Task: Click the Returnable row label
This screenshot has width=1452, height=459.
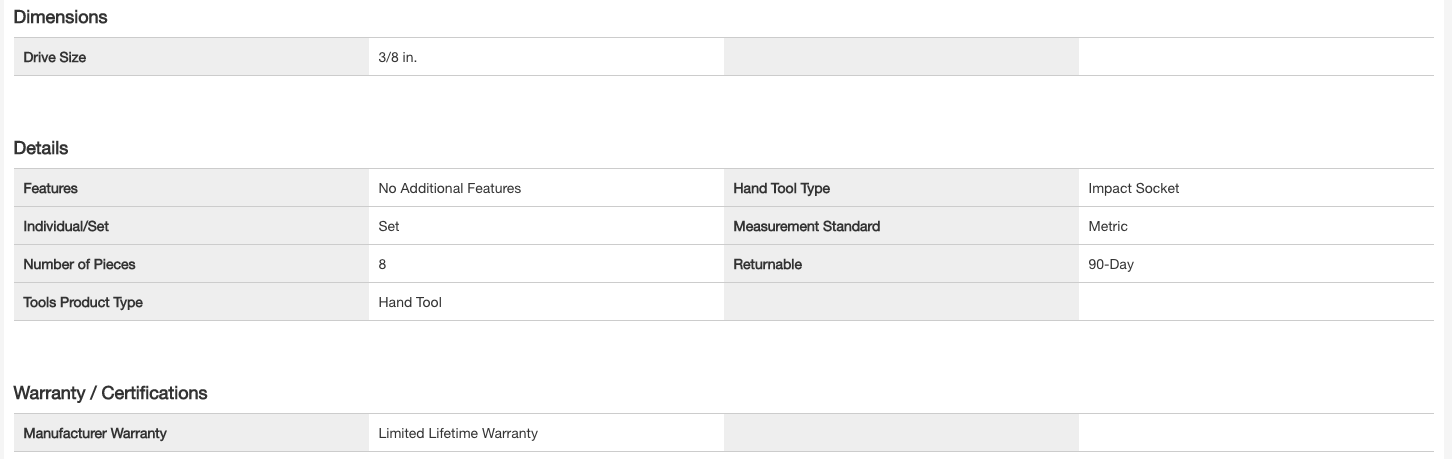Action: [767, 264]
